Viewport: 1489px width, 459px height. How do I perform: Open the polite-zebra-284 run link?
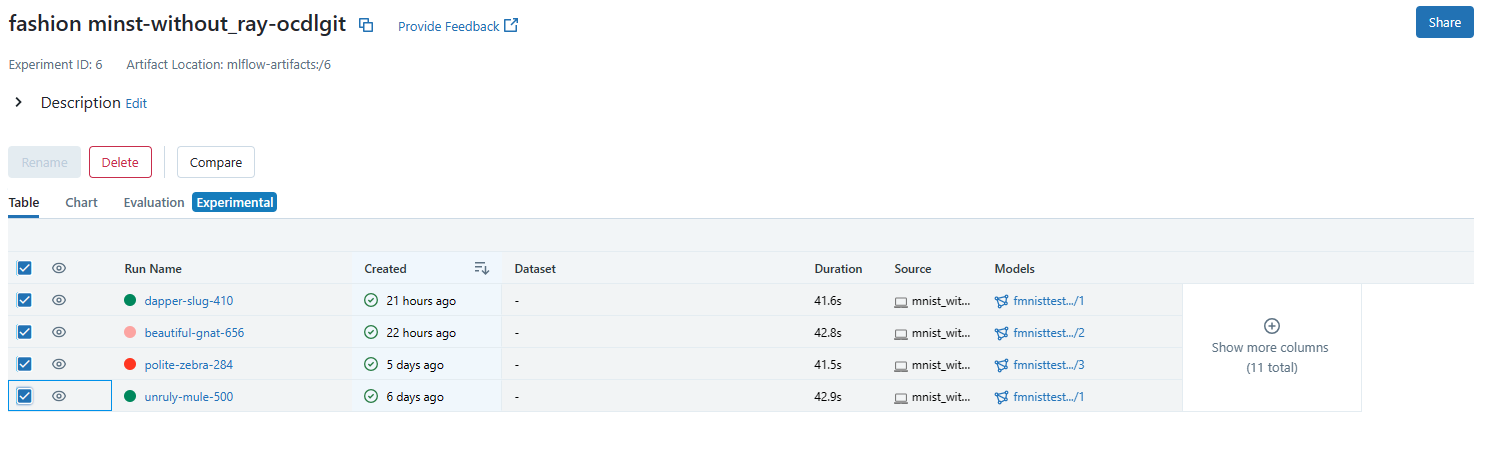coord(189,365)
